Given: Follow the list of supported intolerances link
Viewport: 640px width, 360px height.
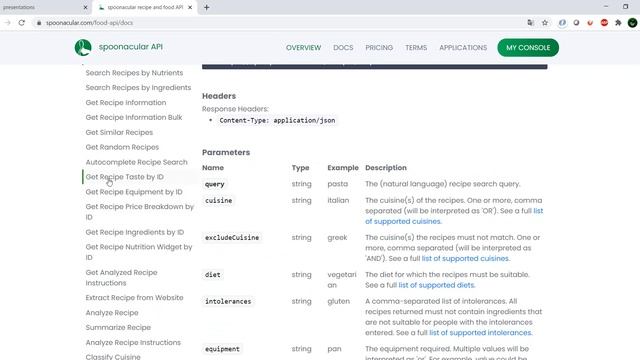Looking at the screenshot, I should point(480,333).
